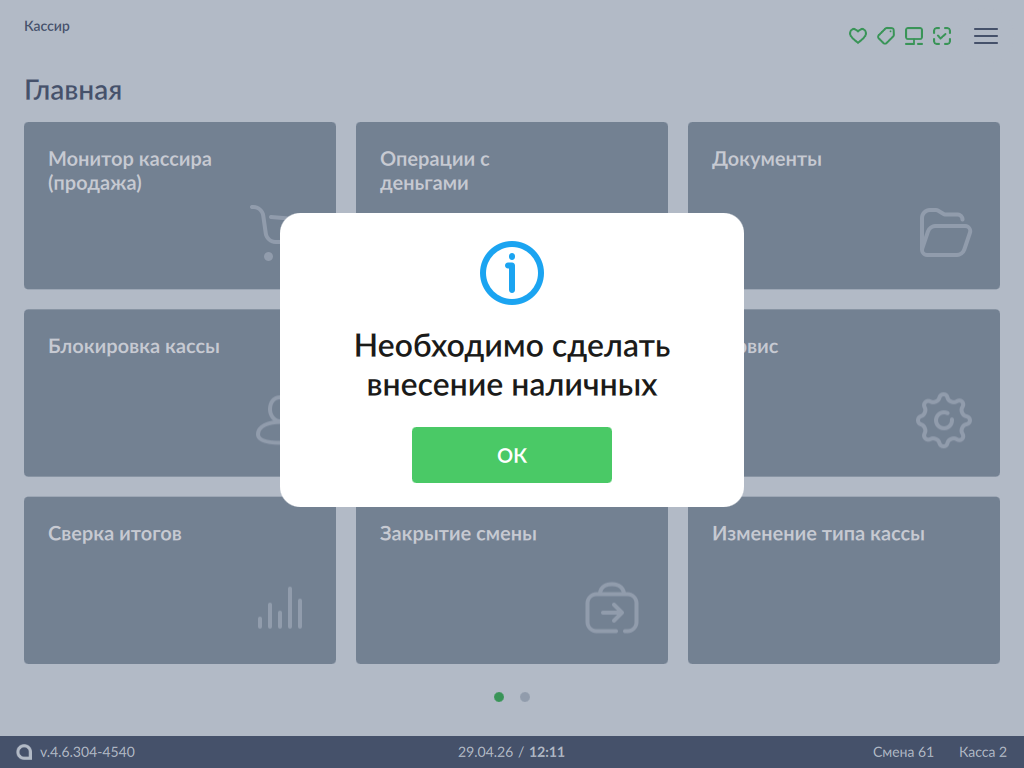
Task: Click the green price tag status icon
Action: click(886, 36)
